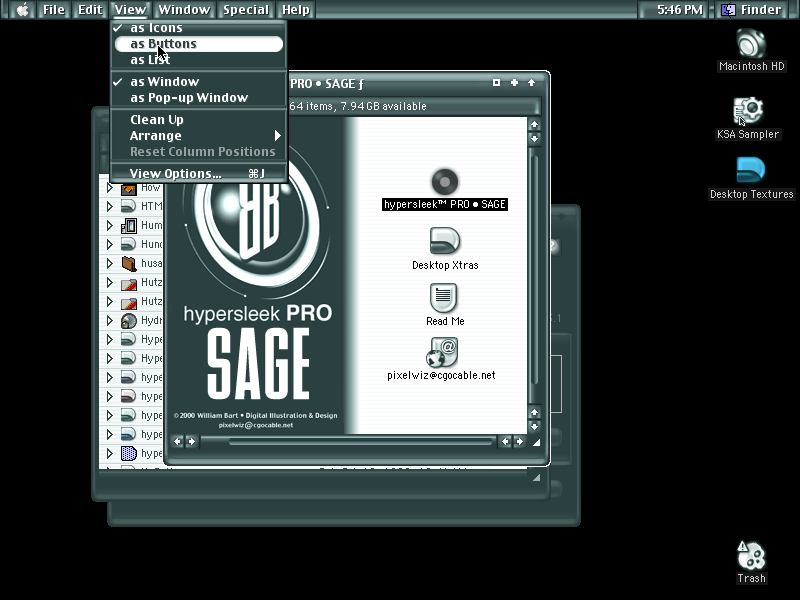Expand the Arrange submenu
Viewport: 800px width, 600px height.
click(x=199, y=136)
